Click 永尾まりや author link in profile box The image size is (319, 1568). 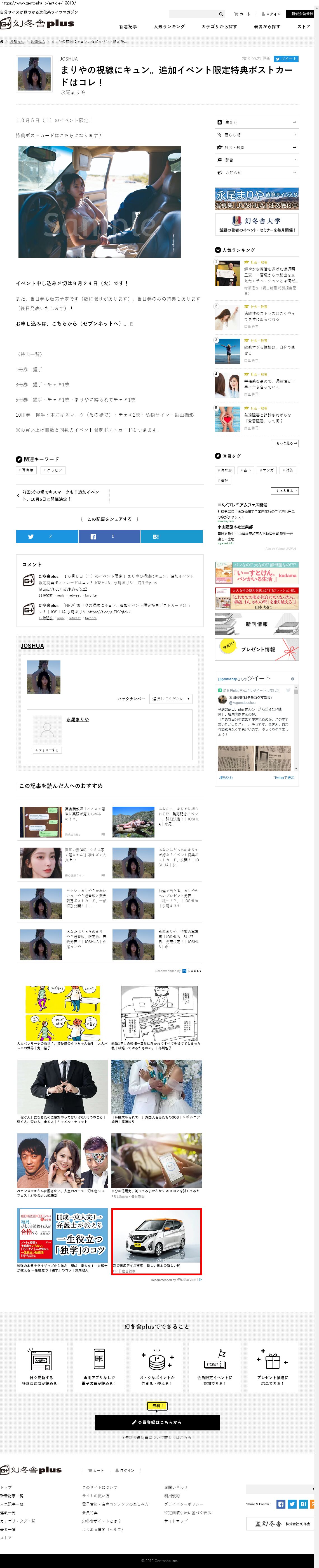coord(77,720)
